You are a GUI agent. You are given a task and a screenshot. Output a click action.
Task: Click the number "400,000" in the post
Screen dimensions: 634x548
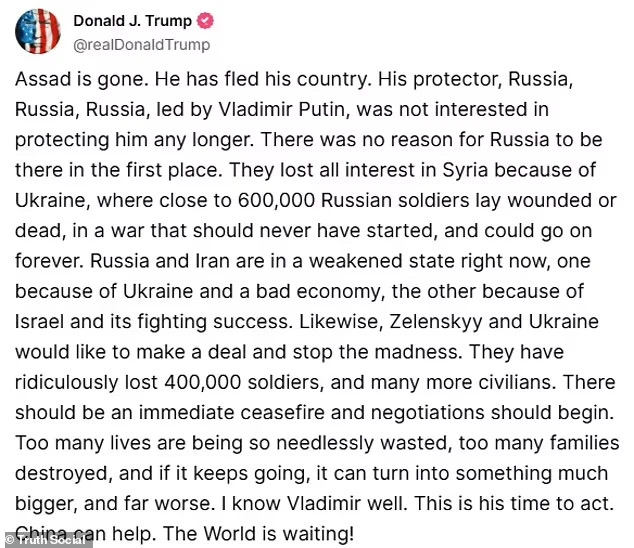tap(203, 383)
